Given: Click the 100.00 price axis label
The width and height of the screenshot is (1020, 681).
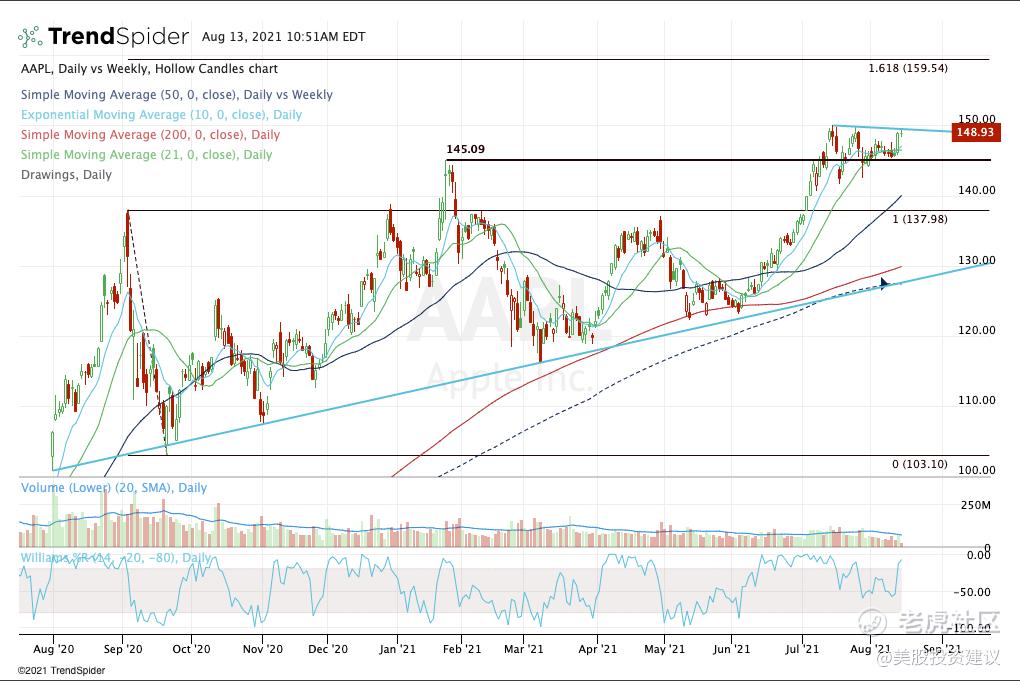Looking at the screenshot, I should click(x=977, y=470).
